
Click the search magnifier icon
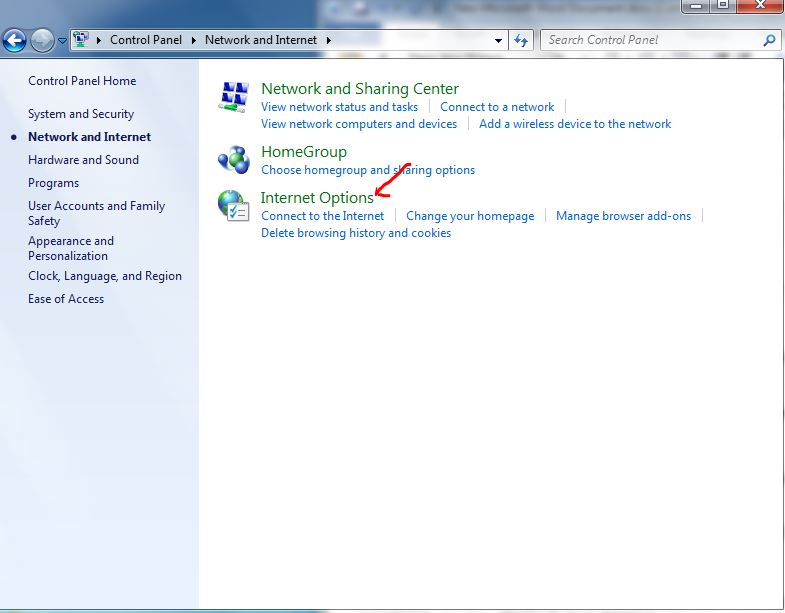(769, 41)
